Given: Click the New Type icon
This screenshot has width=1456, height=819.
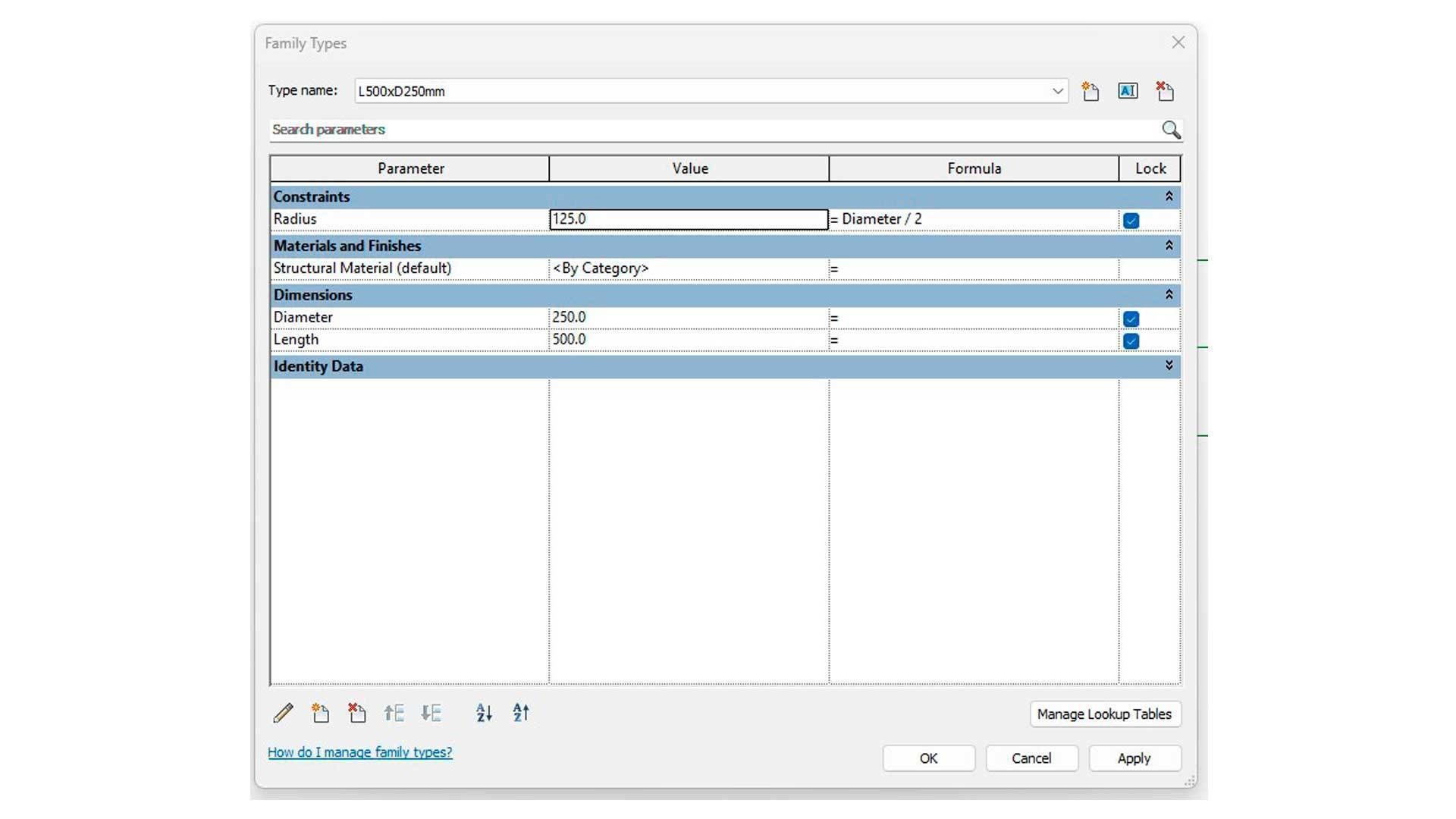Looking at the screenshot, I should 1090,91.
